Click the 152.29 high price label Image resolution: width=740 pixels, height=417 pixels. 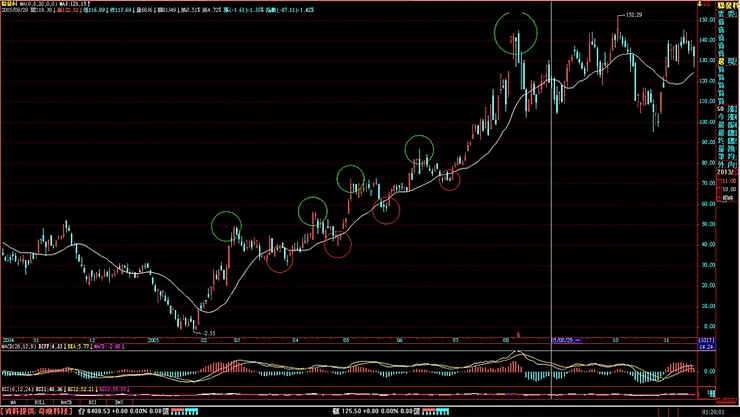(x=629, y=16)
